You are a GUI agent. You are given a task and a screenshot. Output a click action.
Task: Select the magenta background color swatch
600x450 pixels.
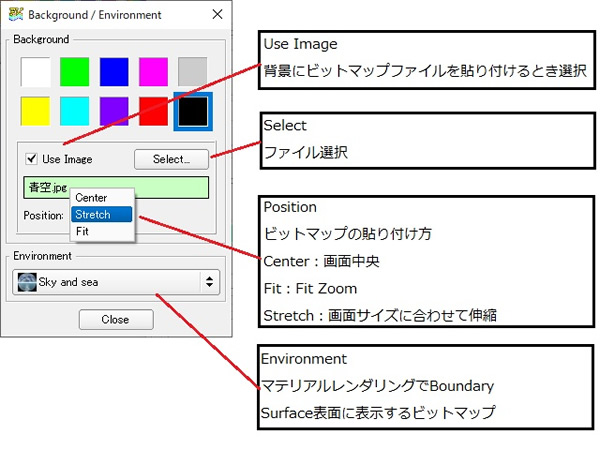tap(153, 72)
